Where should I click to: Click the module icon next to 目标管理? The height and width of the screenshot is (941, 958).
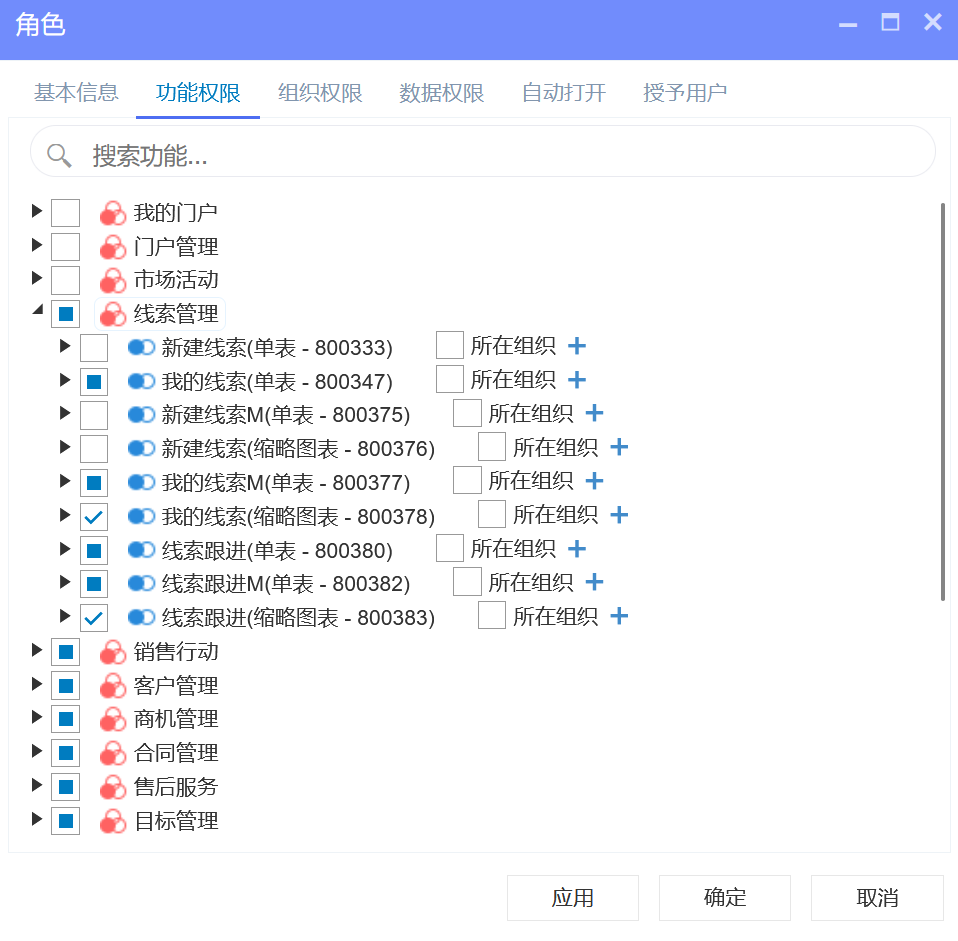(113, 821)
